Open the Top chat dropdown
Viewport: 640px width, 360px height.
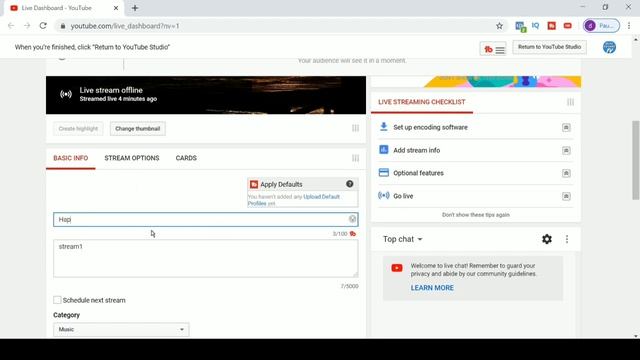pos(402,239)
